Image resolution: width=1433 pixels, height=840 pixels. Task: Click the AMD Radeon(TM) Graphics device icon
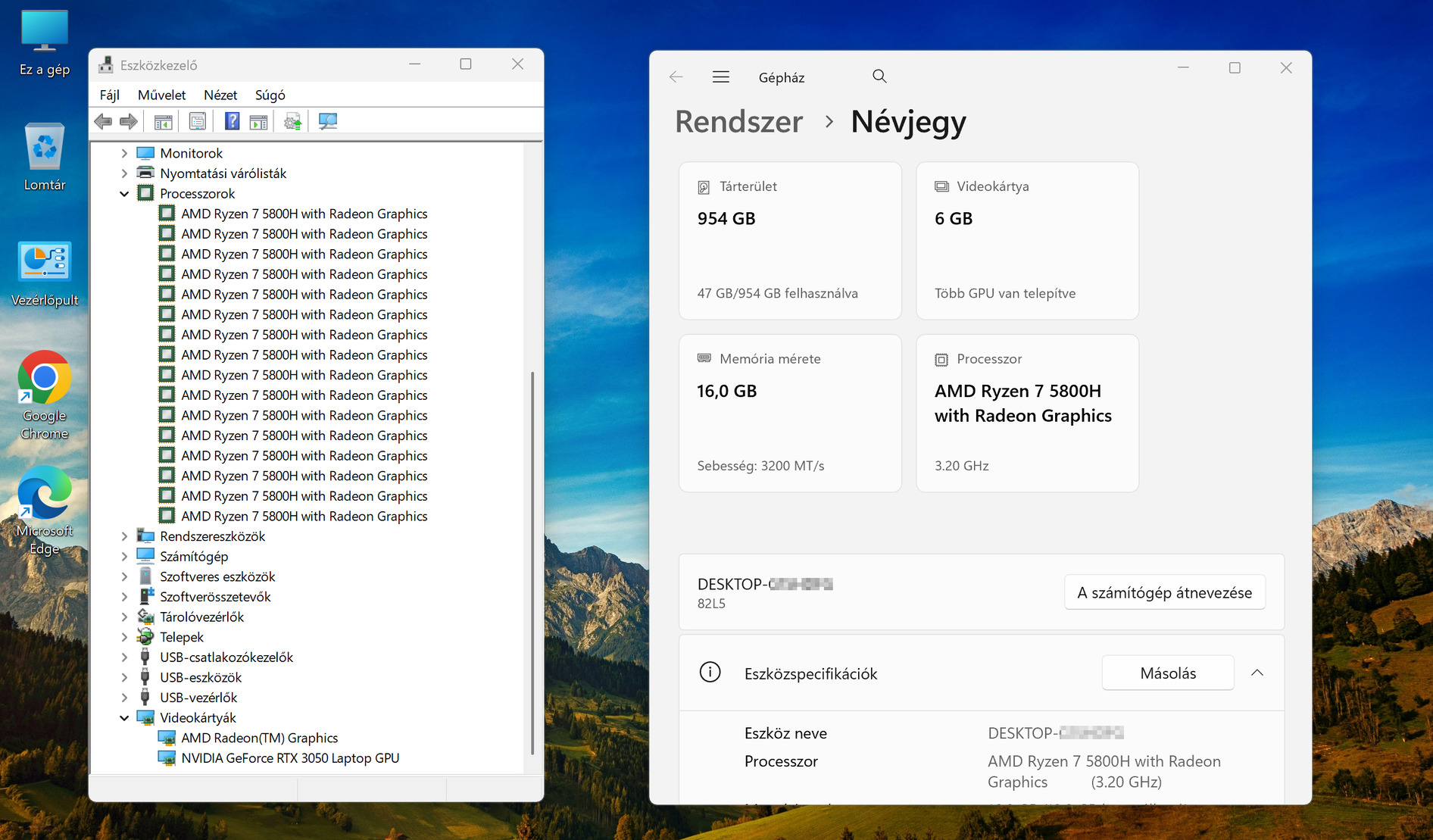(167, 738)
